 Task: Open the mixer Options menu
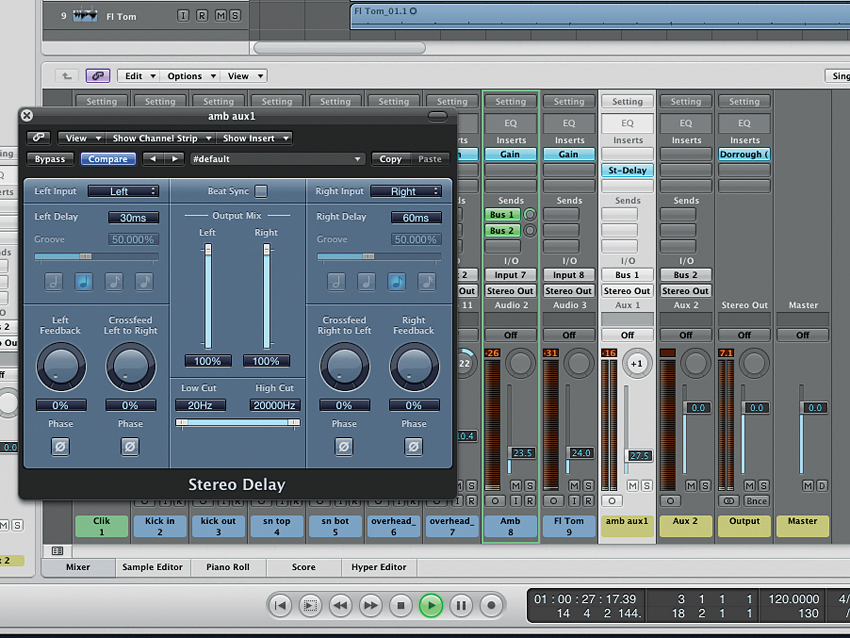click(190, 76)
